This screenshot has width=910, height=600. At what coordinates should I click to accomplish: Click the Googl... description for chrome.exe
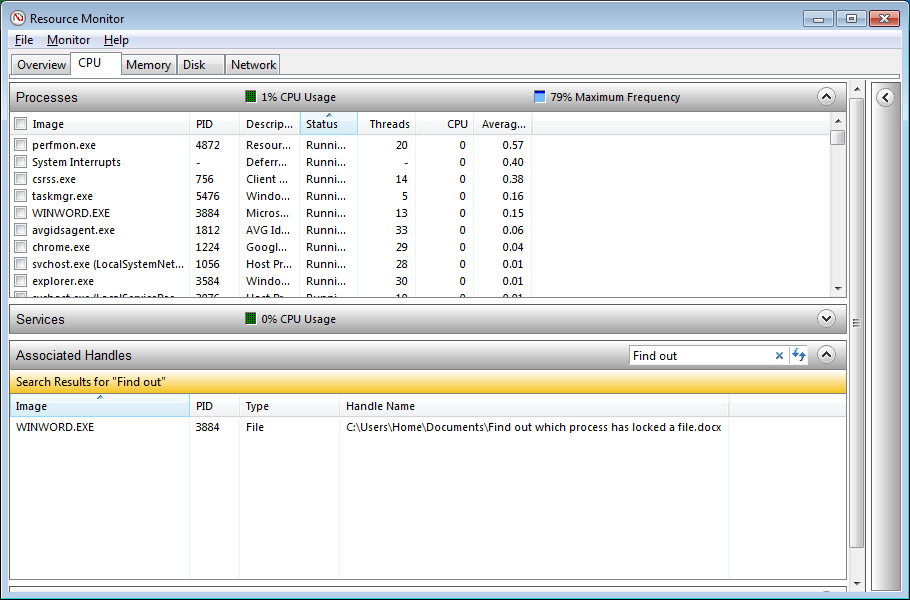point(266,247)
